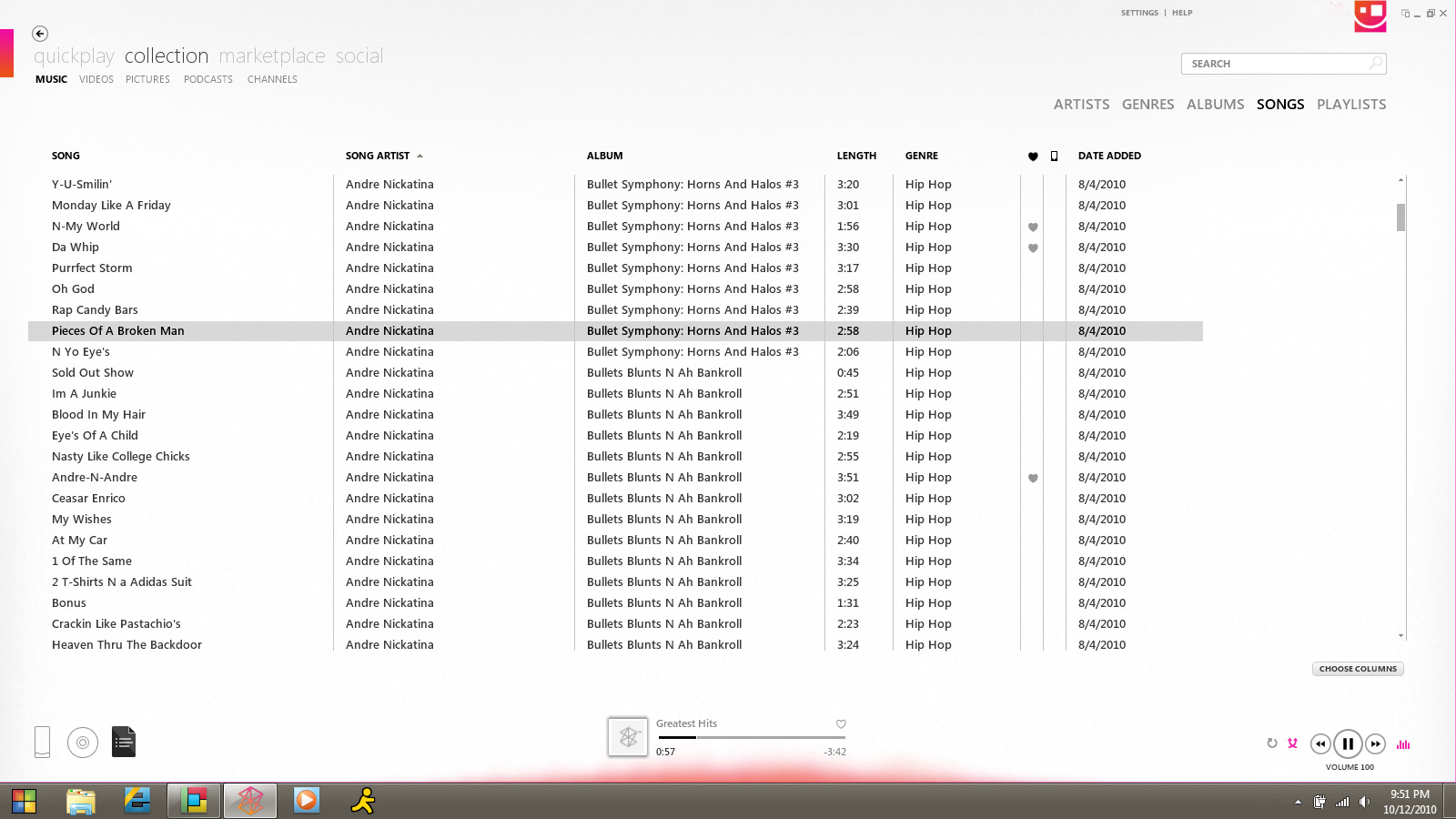Pause the current song
The height and width of the screenshot is (819, 1456).
click(x=1348, y=743)
